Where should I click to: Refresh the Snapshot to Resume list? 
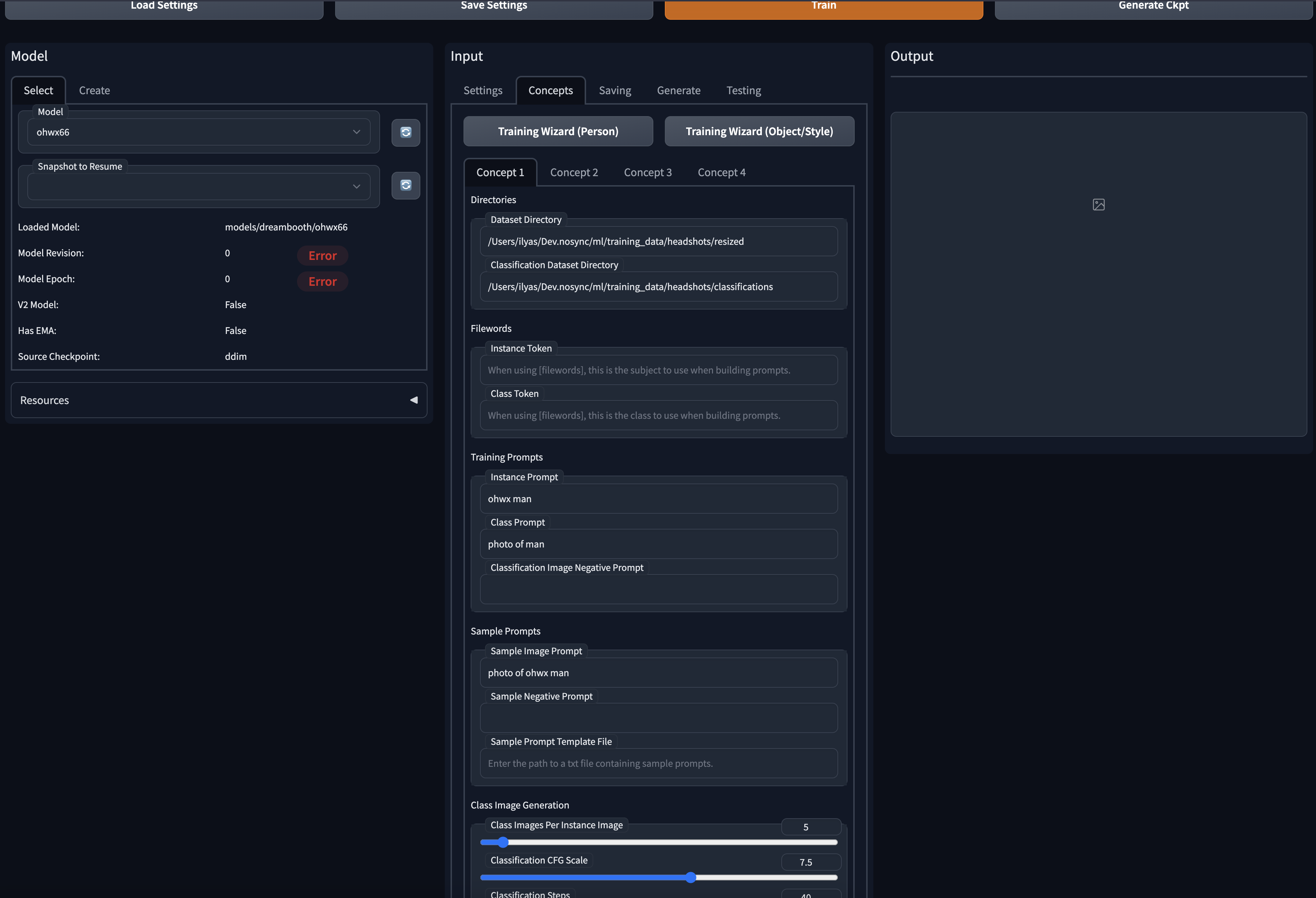pyautogui.click(x=406, y=186)
